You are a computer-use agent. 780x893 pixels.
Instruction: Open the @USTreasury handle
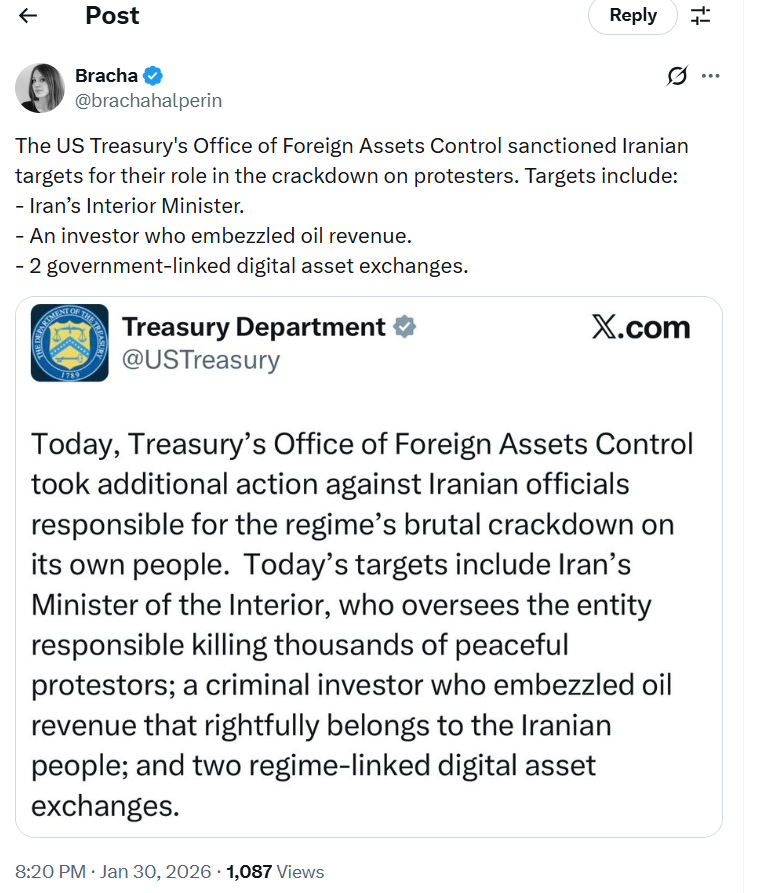(200, 359)
